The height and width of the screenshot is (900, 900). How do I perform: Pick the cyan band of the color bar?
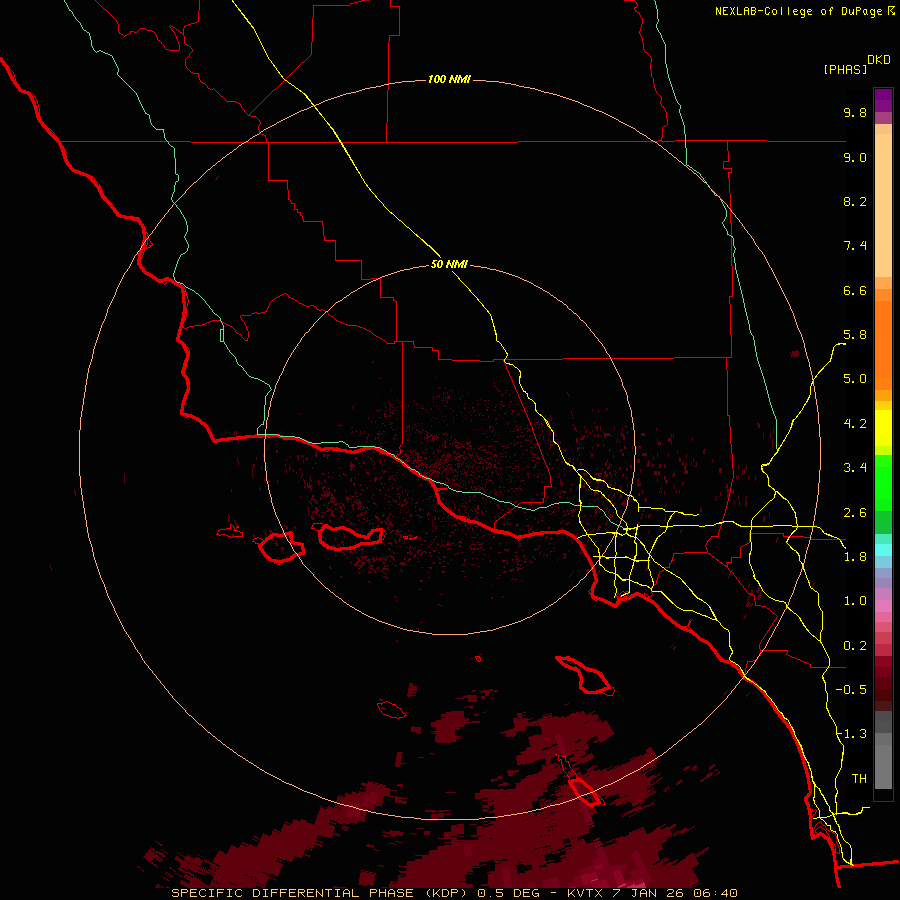tap(883, 550)
